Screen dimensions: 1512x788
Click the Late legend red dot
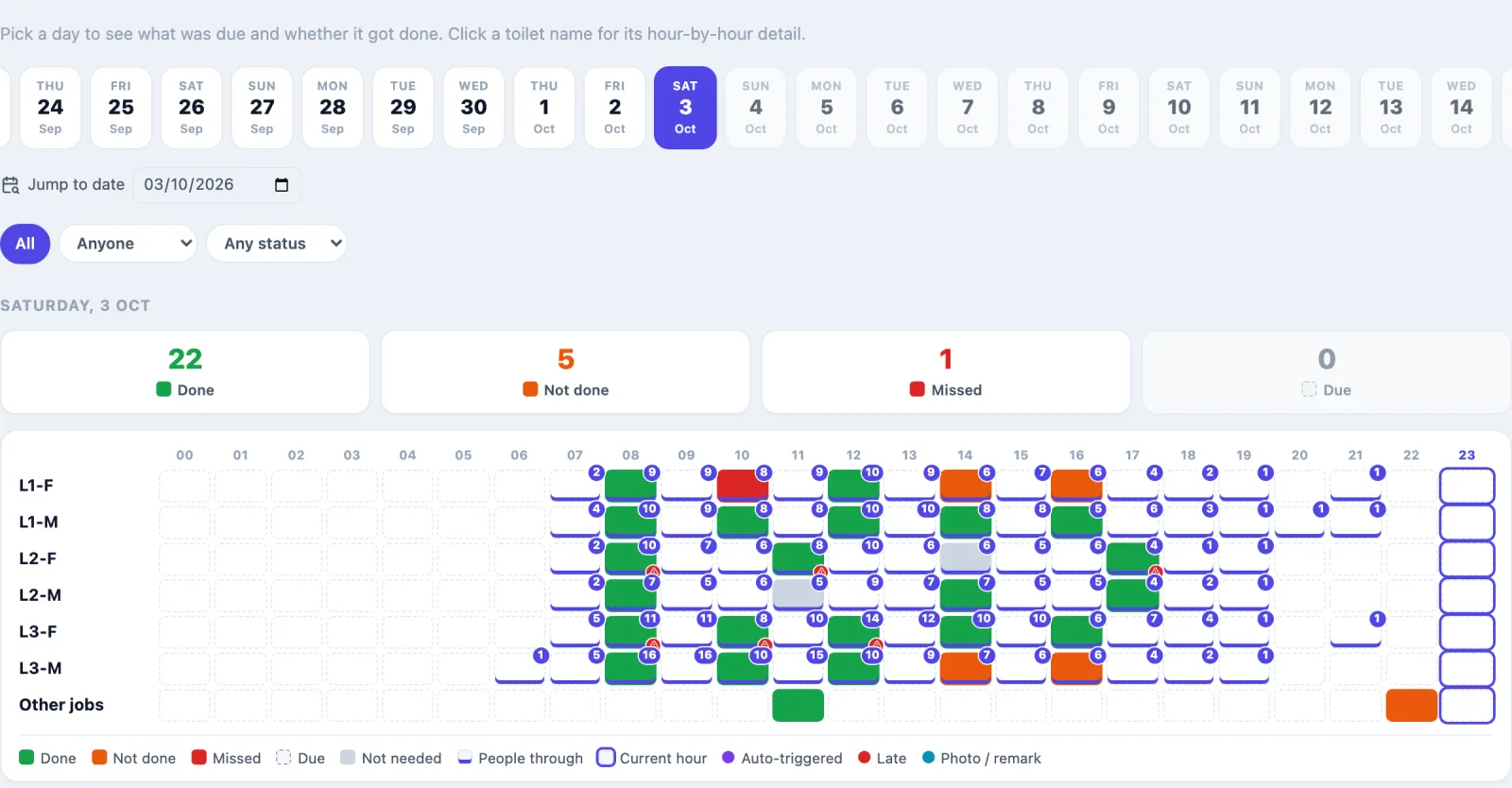pos(864,758)
